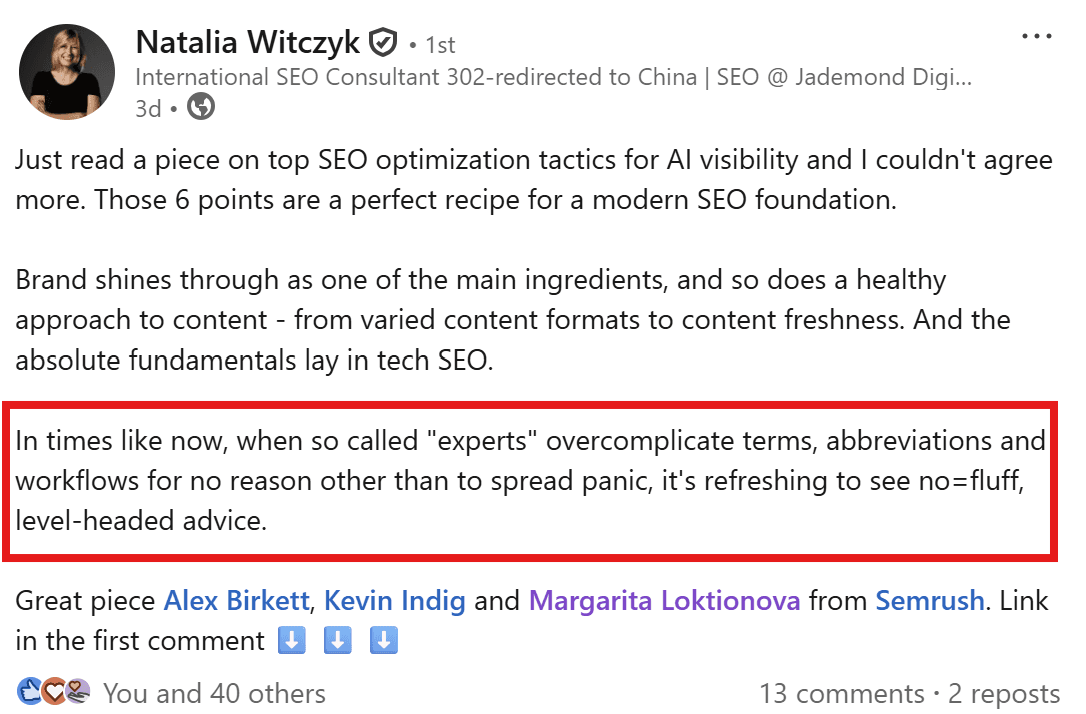Open the Semrush company page link

pos(930,601)
